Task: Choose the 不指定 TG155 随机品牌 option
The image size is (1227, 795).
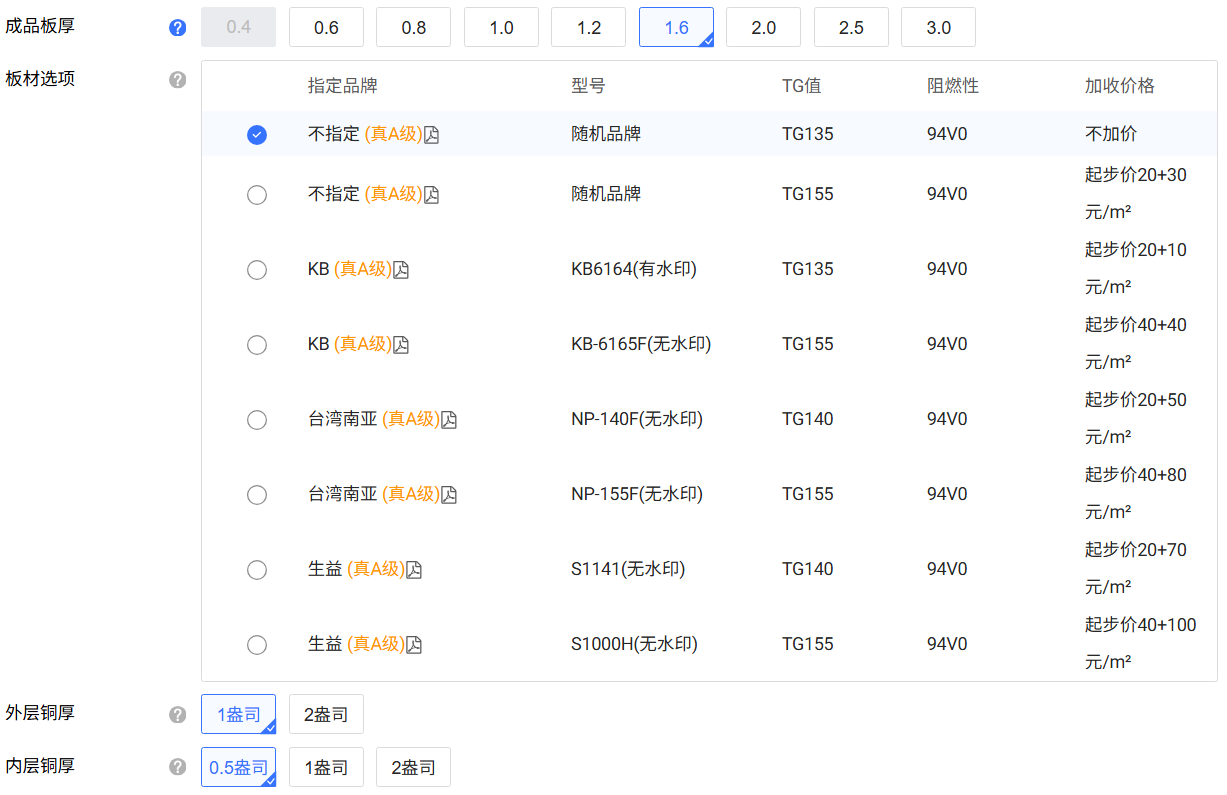Action: [x=257, y=194]
